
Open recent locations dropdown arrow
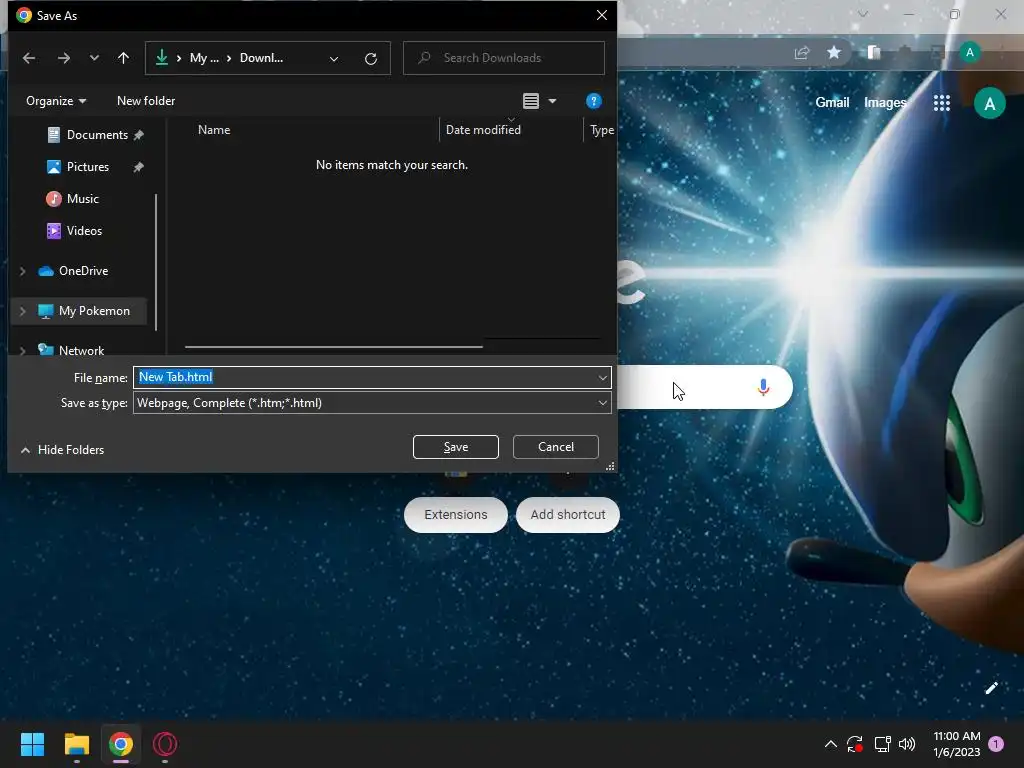(94, 58)
